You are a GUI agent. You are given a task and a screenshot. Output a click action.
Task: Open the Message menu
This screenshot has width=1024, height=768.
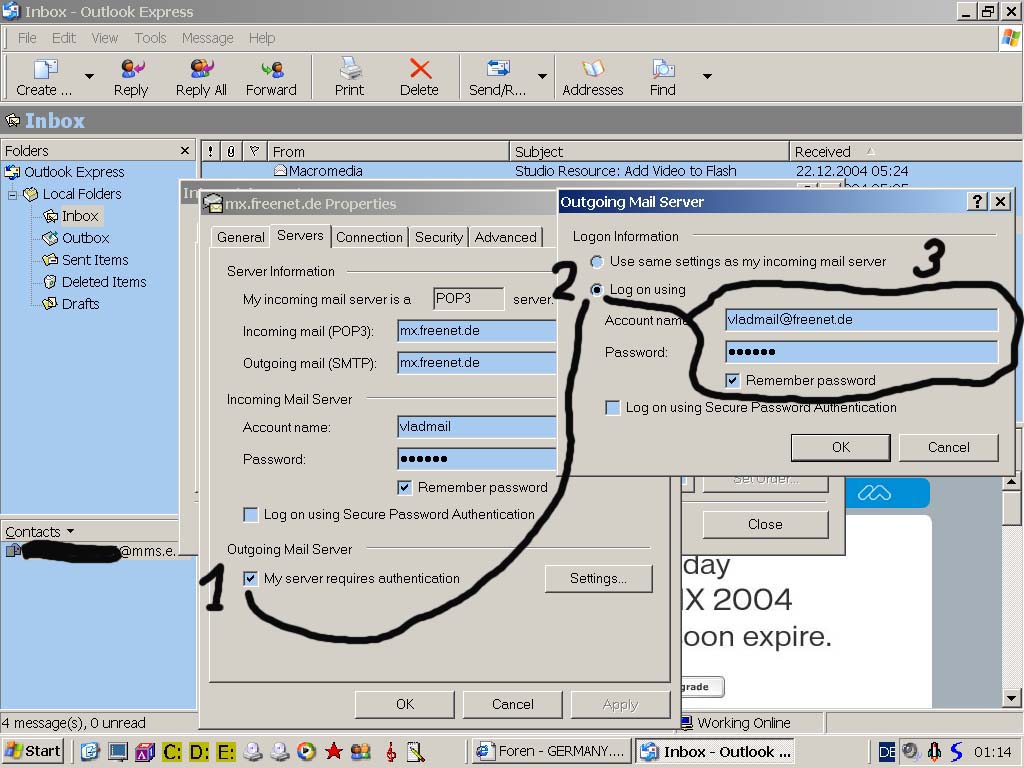click(208, 38)
